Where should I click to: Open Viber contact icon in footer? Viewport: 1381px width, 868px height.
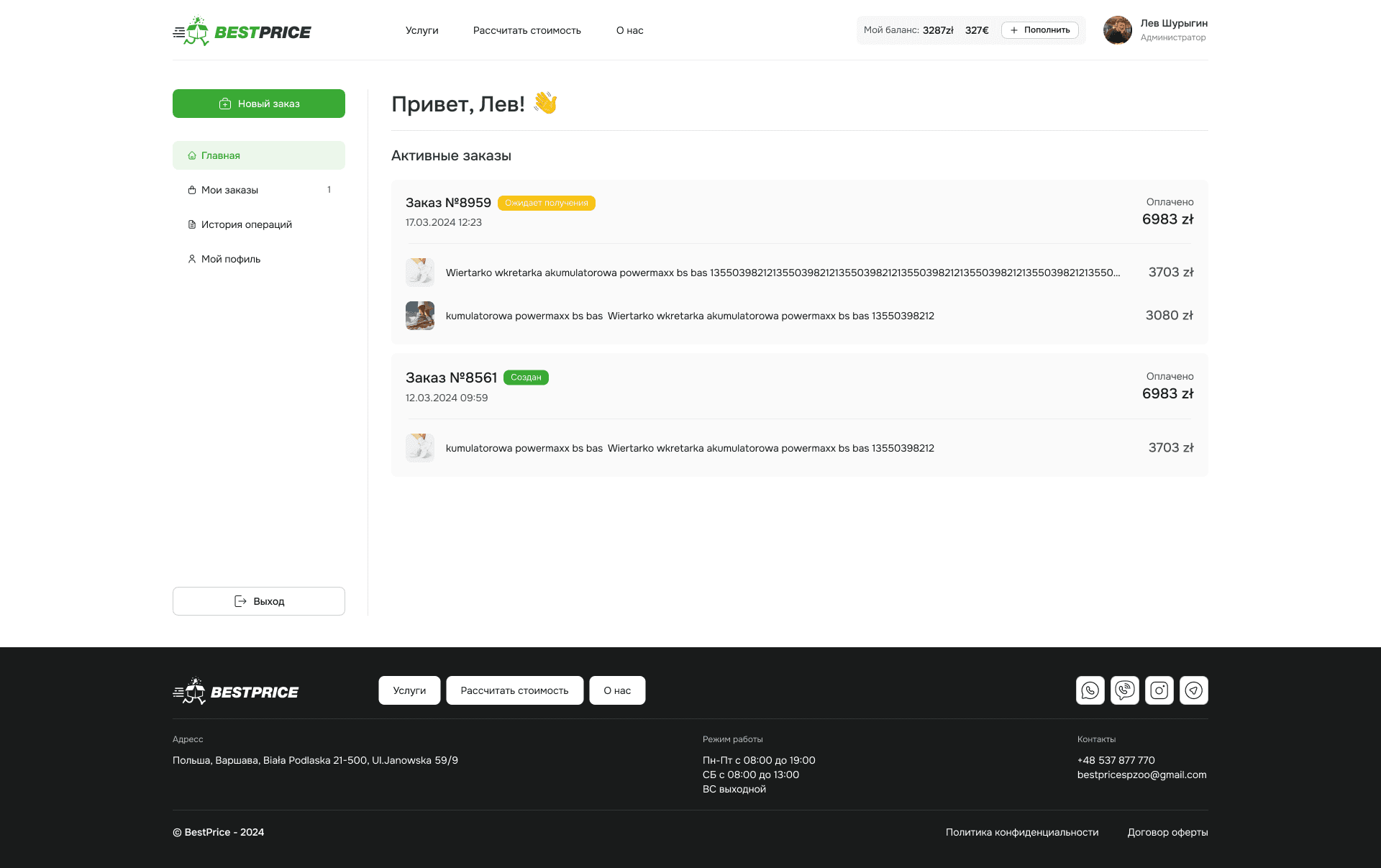[1124, 690]
